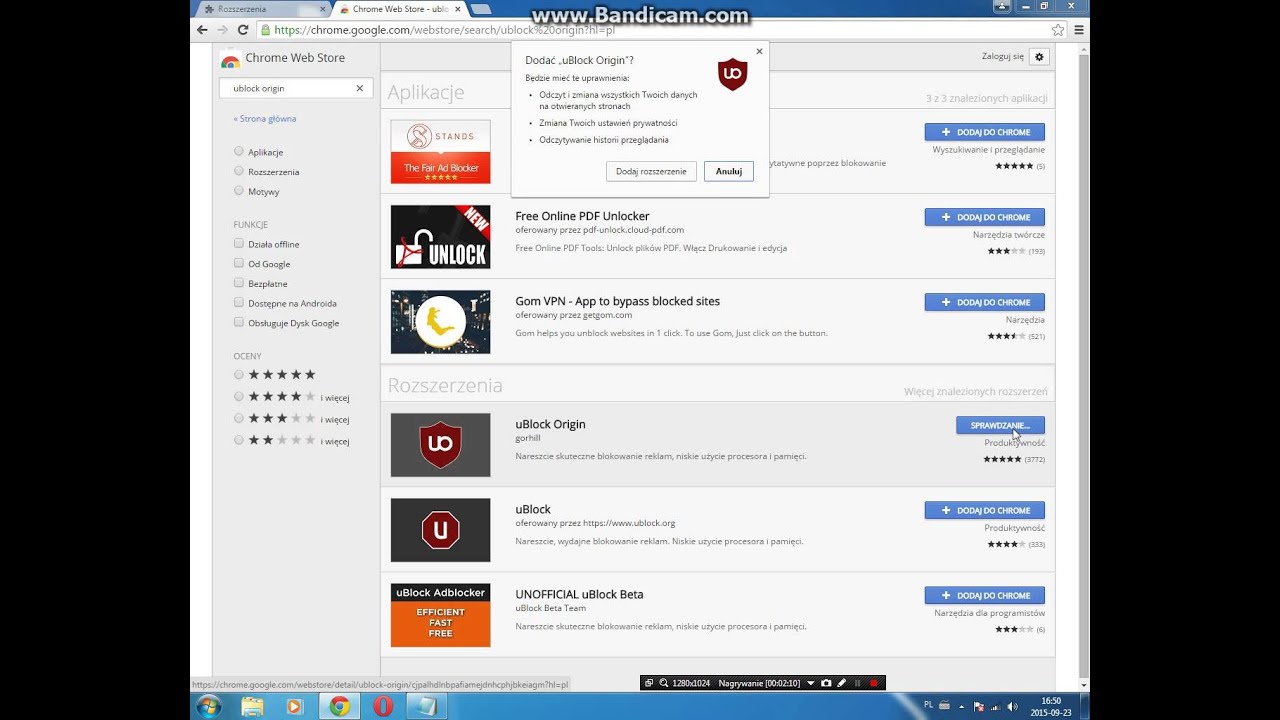Select the Motywy radio button
Image resolution: width=1280 pixels, height=720 pixels.
click(x=239, y=190)
